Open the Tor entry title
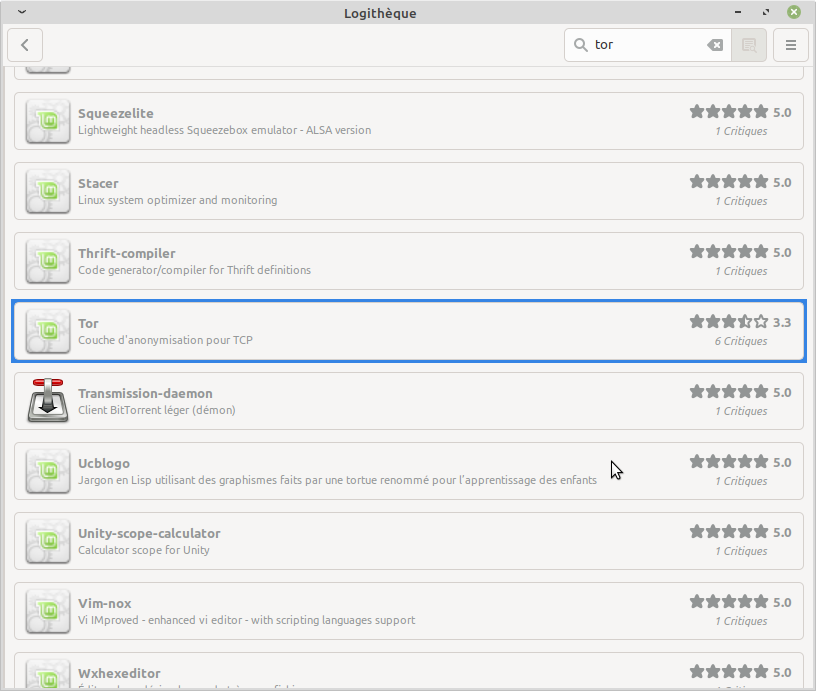 coord(88,323)
